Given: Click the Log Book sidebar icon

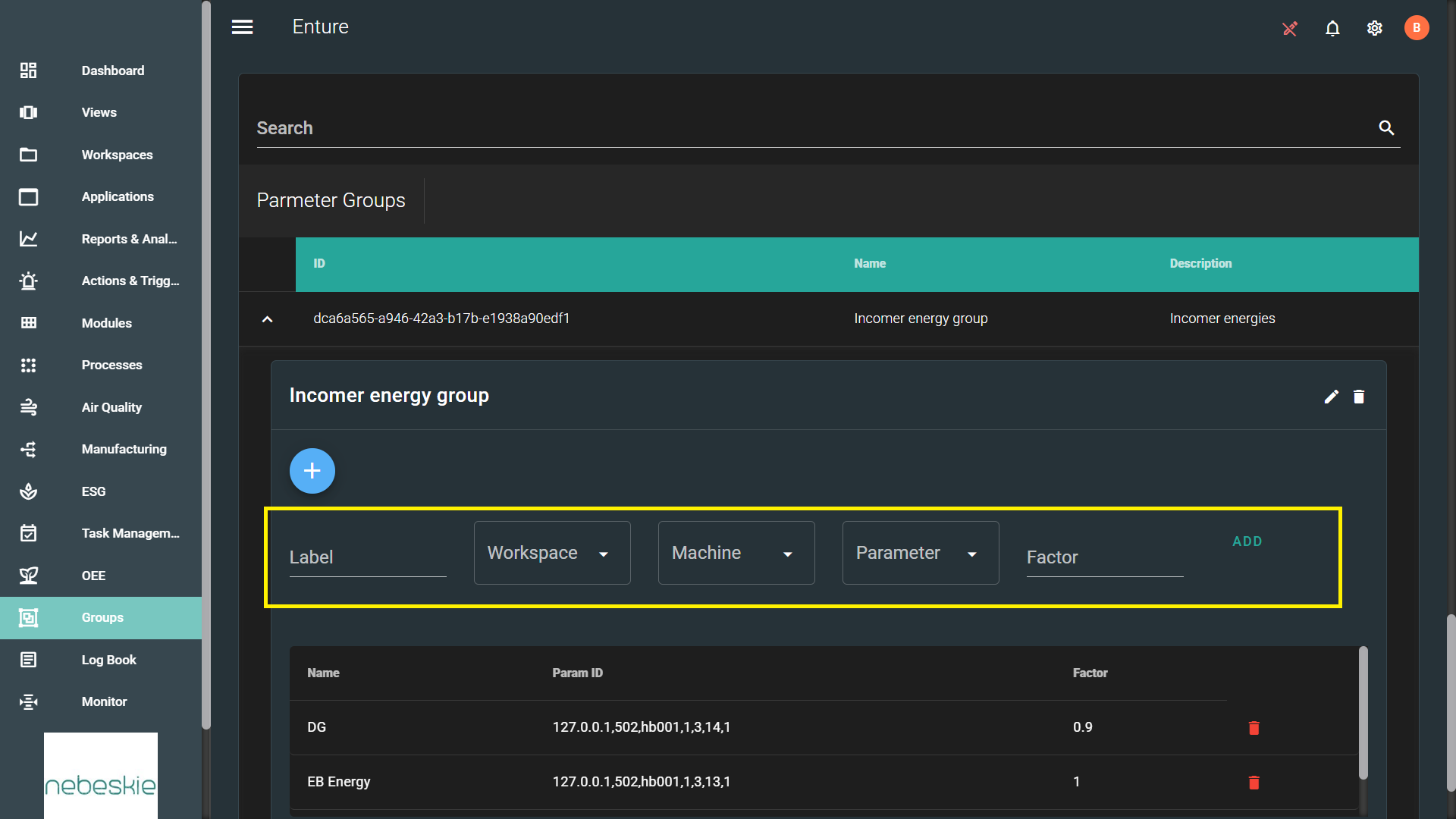Looking at the screenshot, I should (28, 660).
